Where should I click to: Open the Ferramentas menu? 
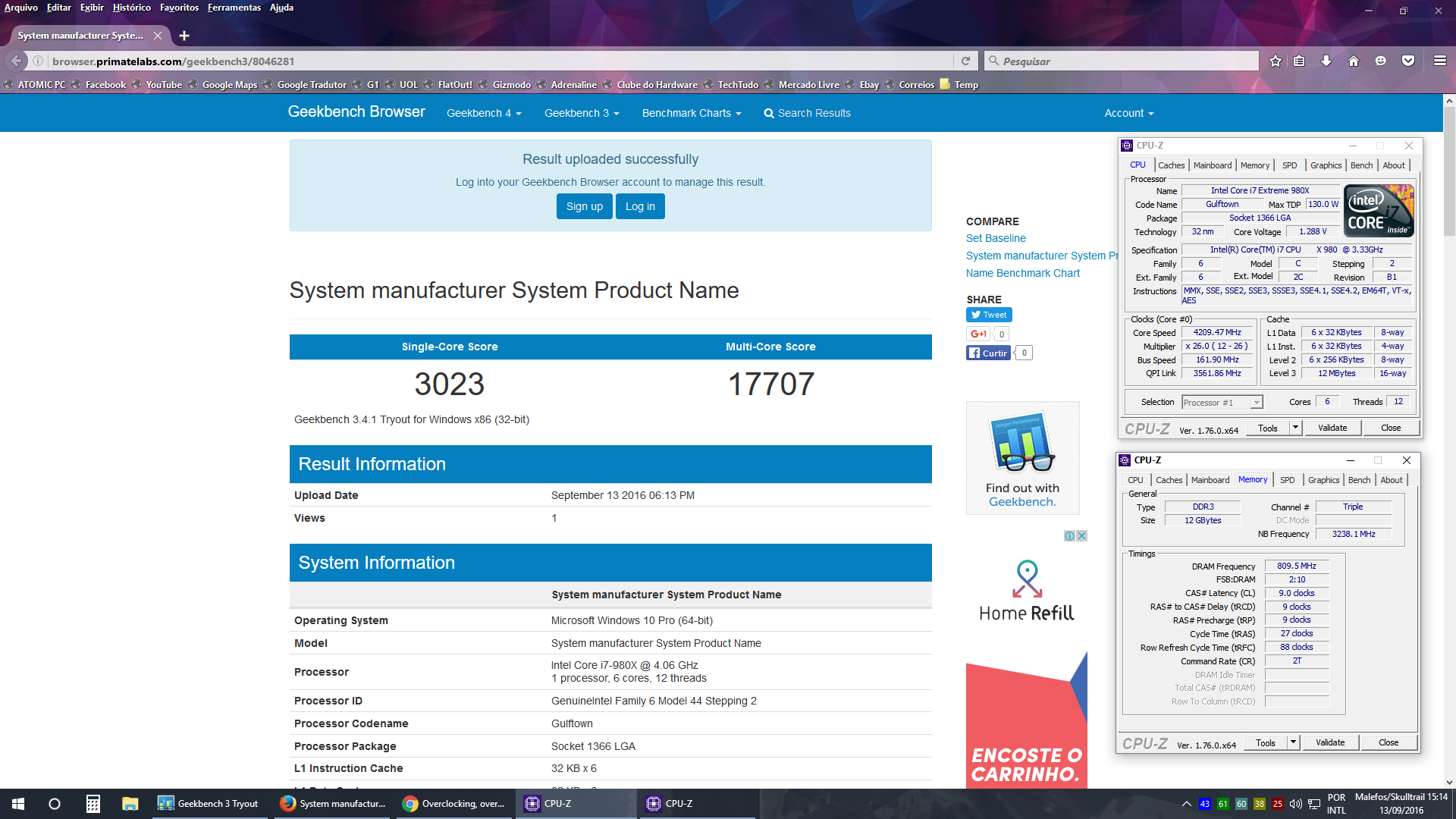click(x=234, y=8)
